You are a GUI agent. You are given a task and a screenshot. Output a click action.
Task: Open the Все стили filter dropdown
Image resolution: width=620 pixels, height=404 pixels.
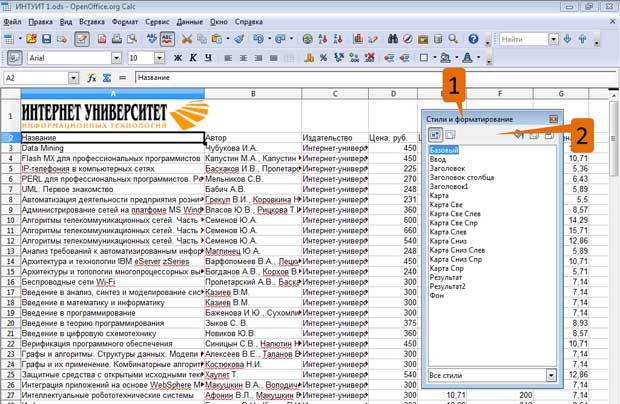tap(551, 375)
